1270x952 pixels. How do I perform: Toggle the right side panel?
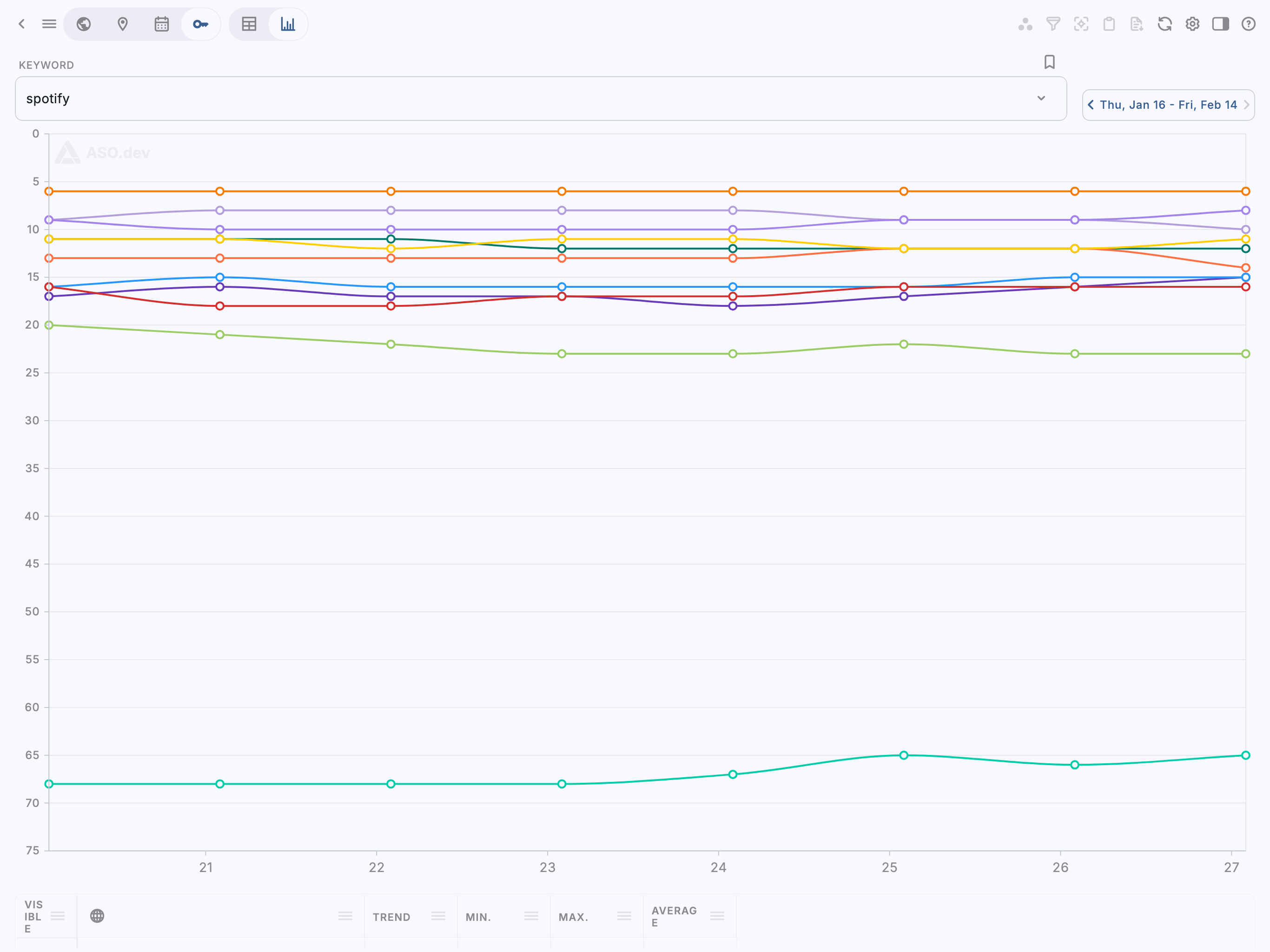coord(1220,24)
